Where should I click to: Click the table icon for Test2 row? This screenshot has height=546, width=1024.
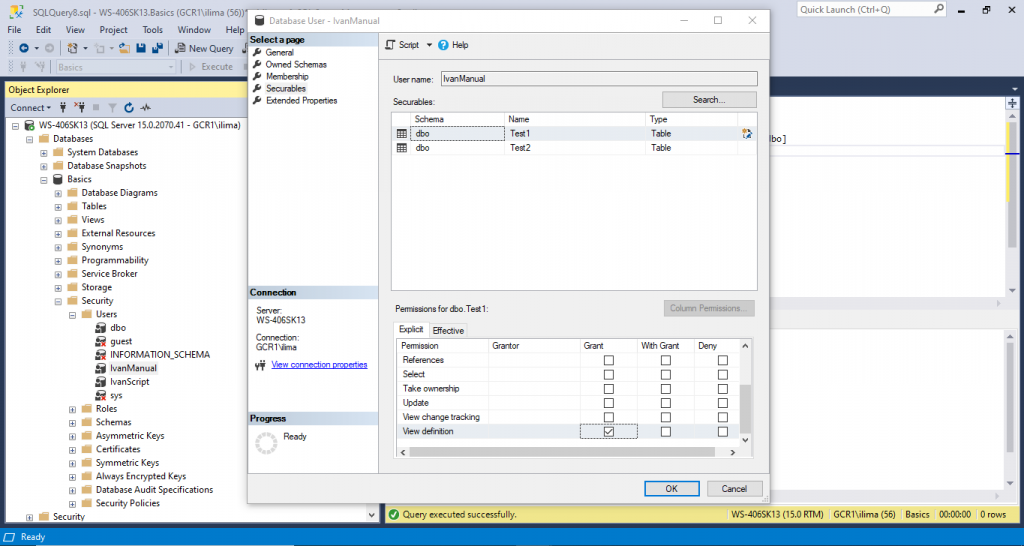[402, 148]
